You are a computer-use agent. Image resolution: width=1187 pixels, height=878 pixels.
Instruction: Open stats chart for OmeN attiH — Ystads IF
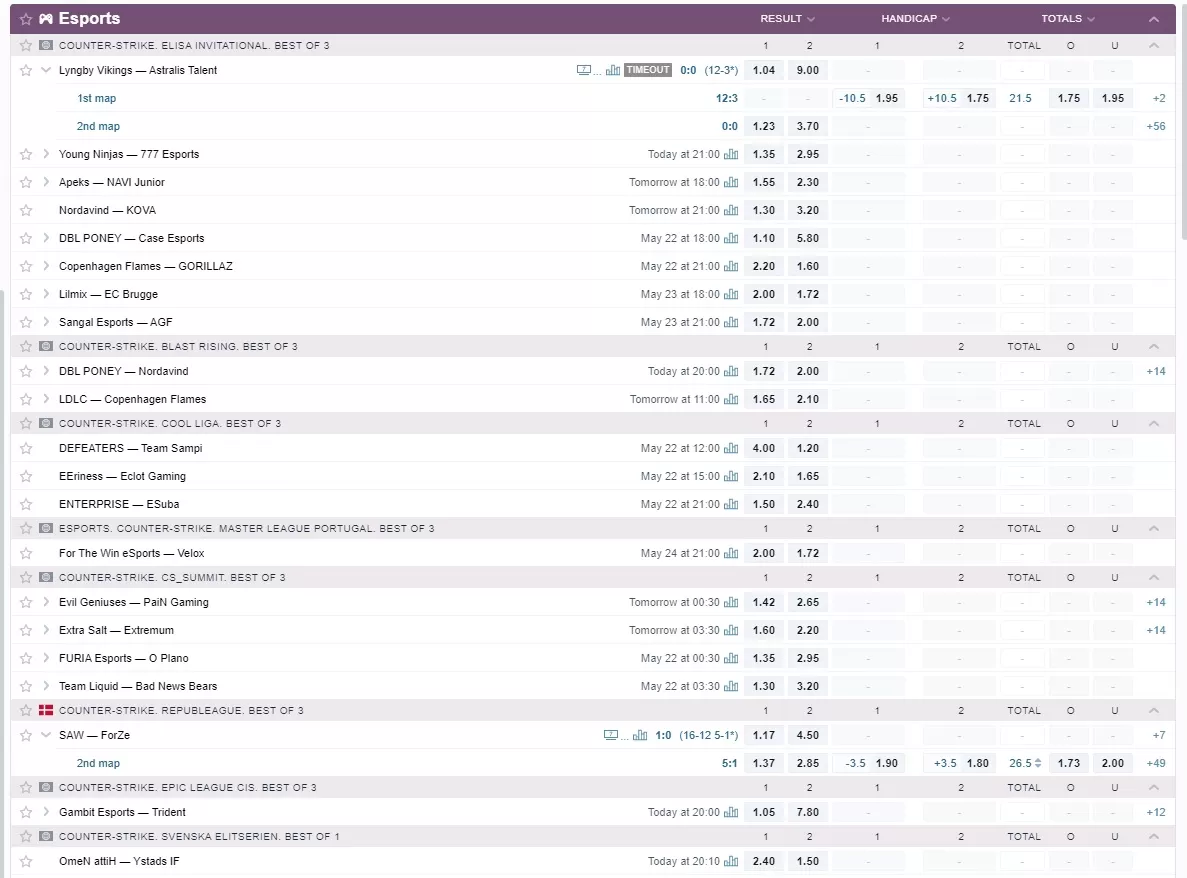731,861
